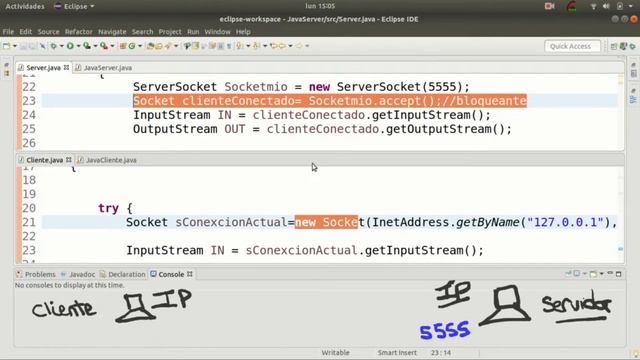The height and width of the screenshot is (360, 640).
Task: Click the Open Type icon
Action: 150,46
